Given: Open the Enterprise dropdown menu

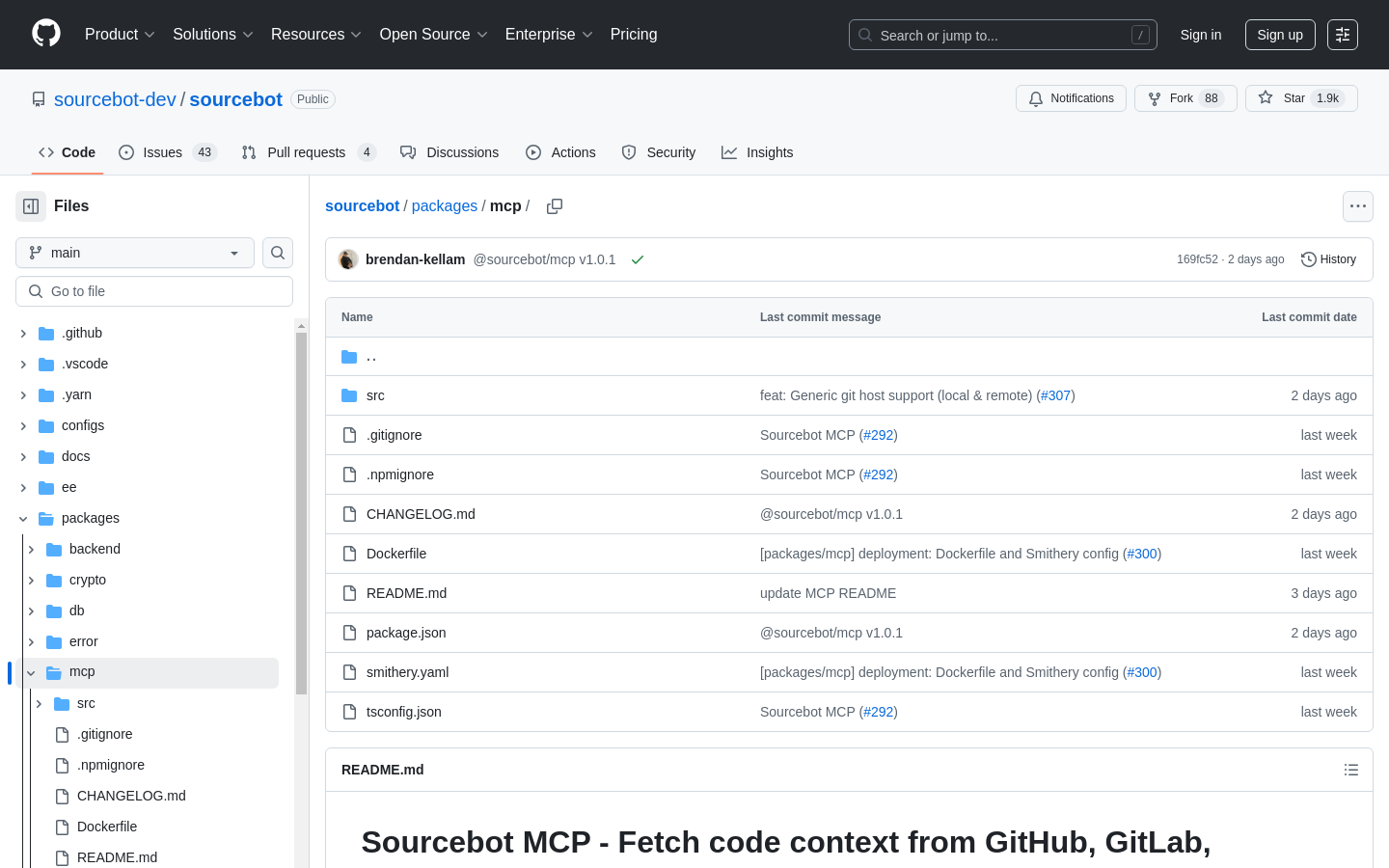Looking at the screenshot, I should point(549,35).
